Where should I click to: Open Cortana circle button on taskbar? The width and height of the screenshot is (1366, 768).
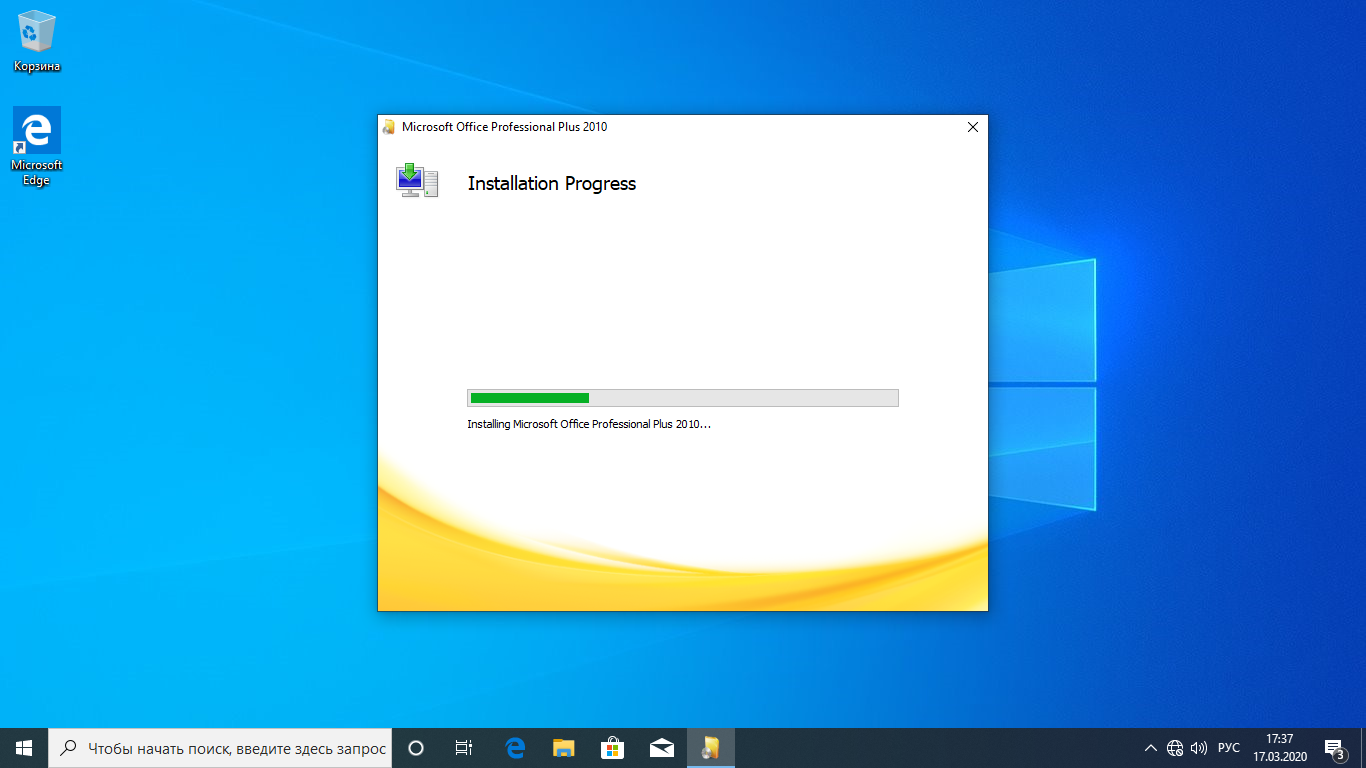(x=416, y=748)
